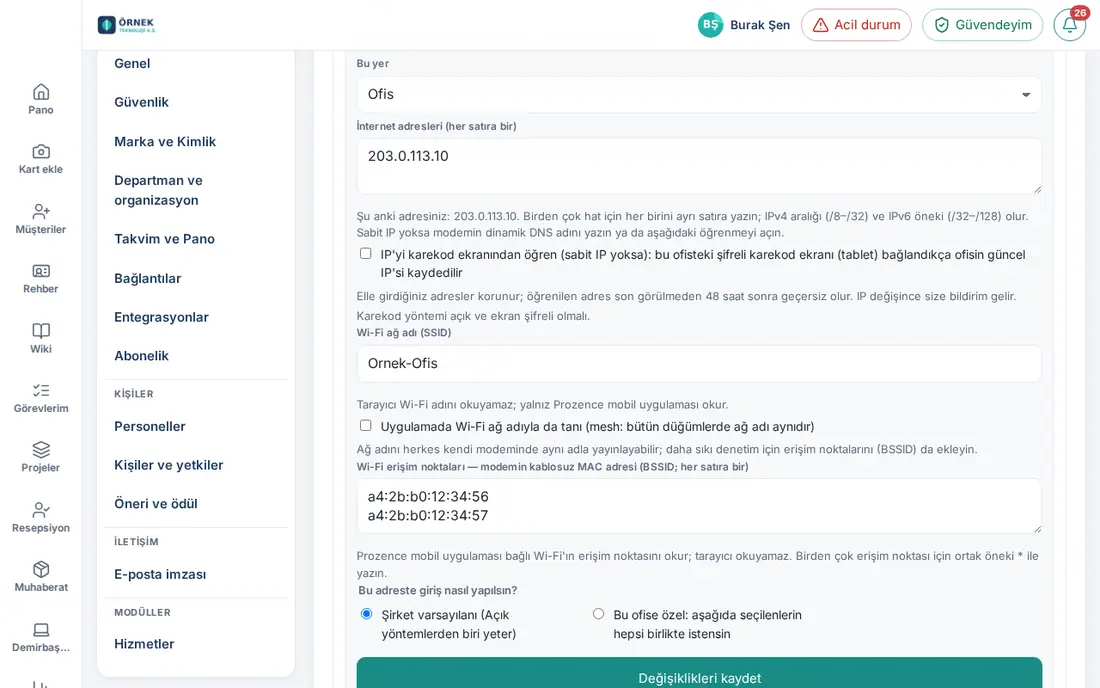Select Bu ofise özel radio option
The height and width of the screenshot is (688, 1100).
(x=598, y=614)
